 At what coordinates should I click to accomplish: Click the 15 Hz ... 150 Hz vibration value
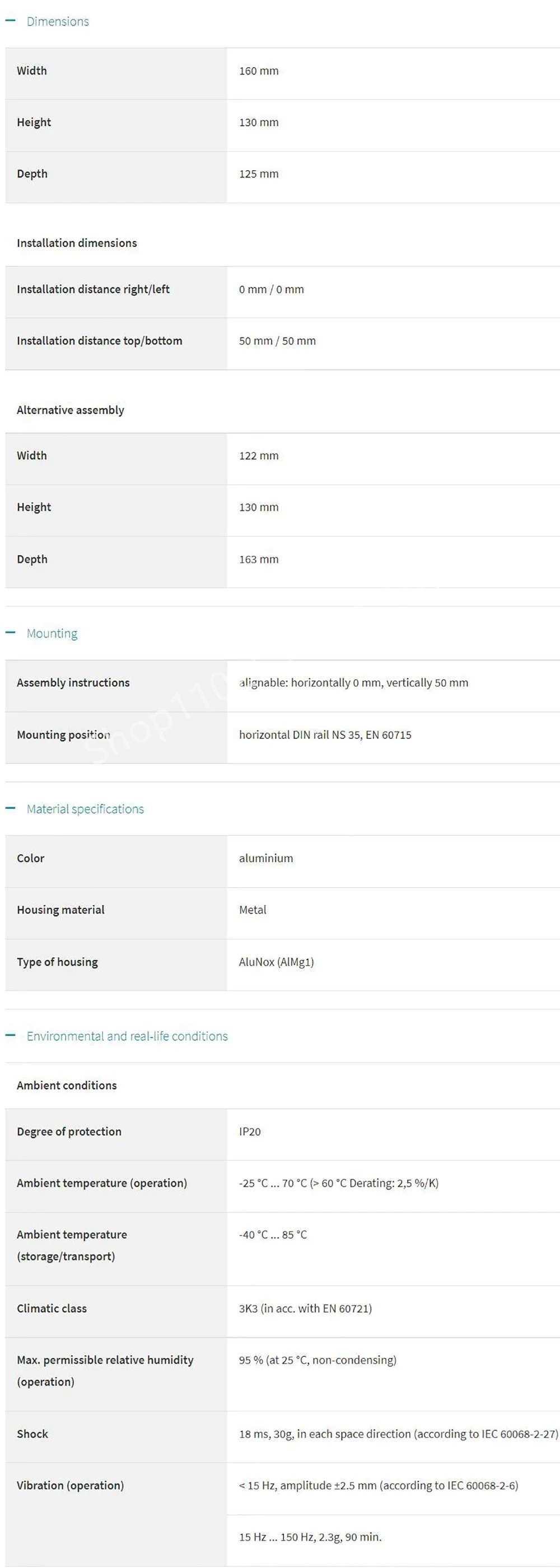tap(310, 1537)
